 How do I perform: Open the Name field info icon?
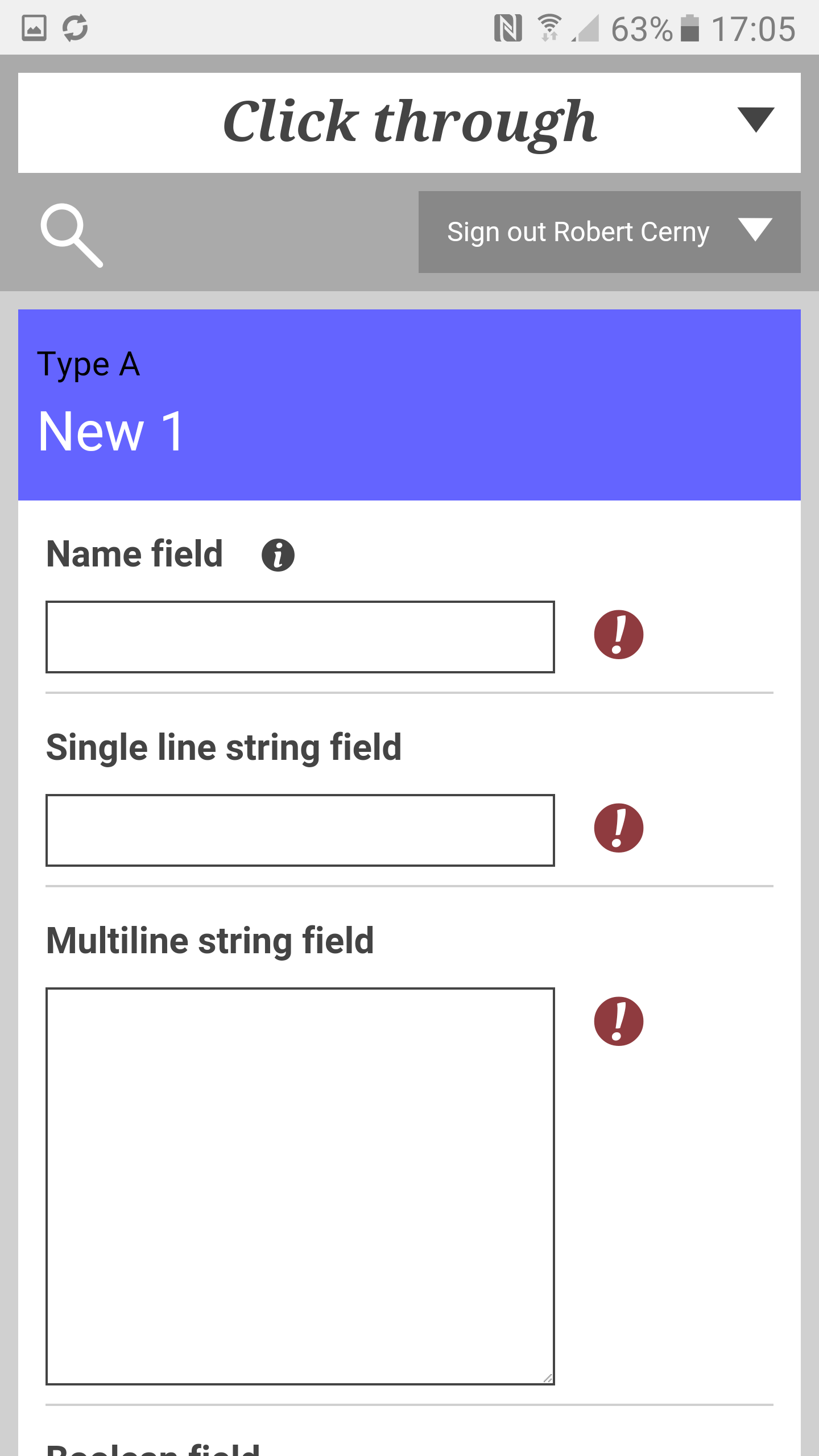pyautogui.click(x=278, y=555)
